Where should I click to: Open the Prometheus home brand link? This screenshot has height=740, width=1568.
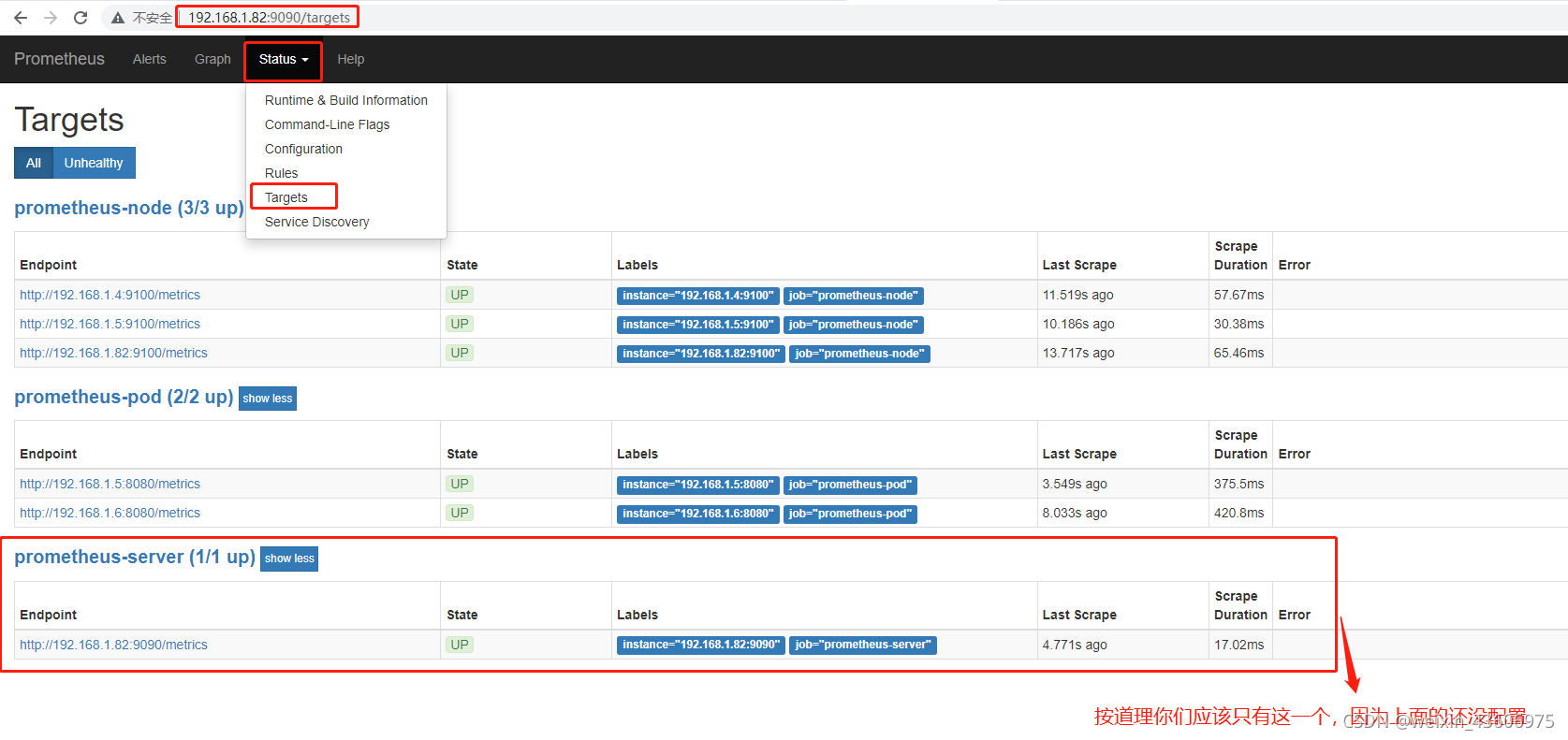pos(59,59)
